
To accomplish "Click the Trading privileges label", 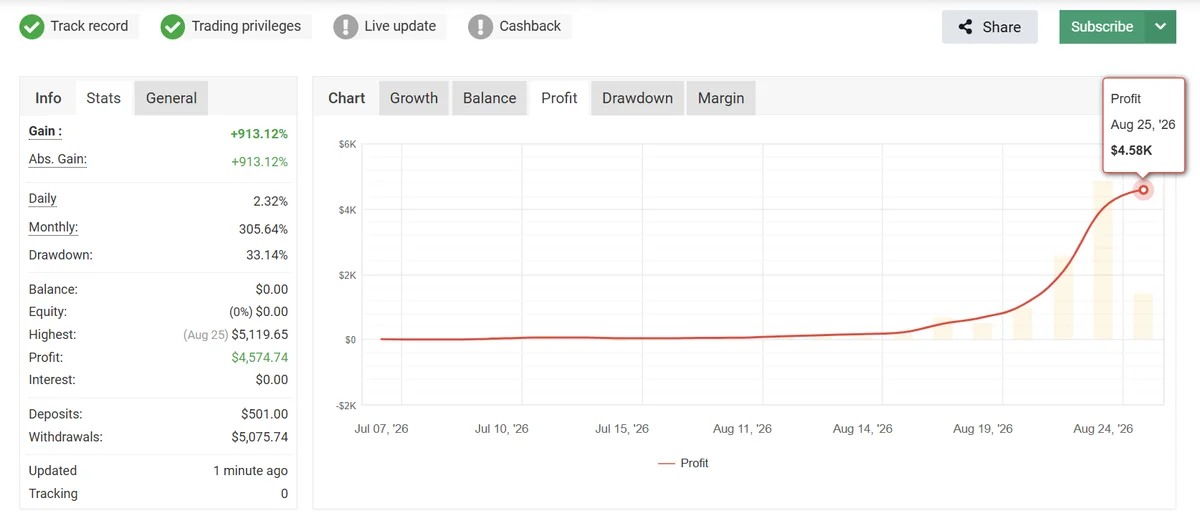I will click(x=246, y=27).
